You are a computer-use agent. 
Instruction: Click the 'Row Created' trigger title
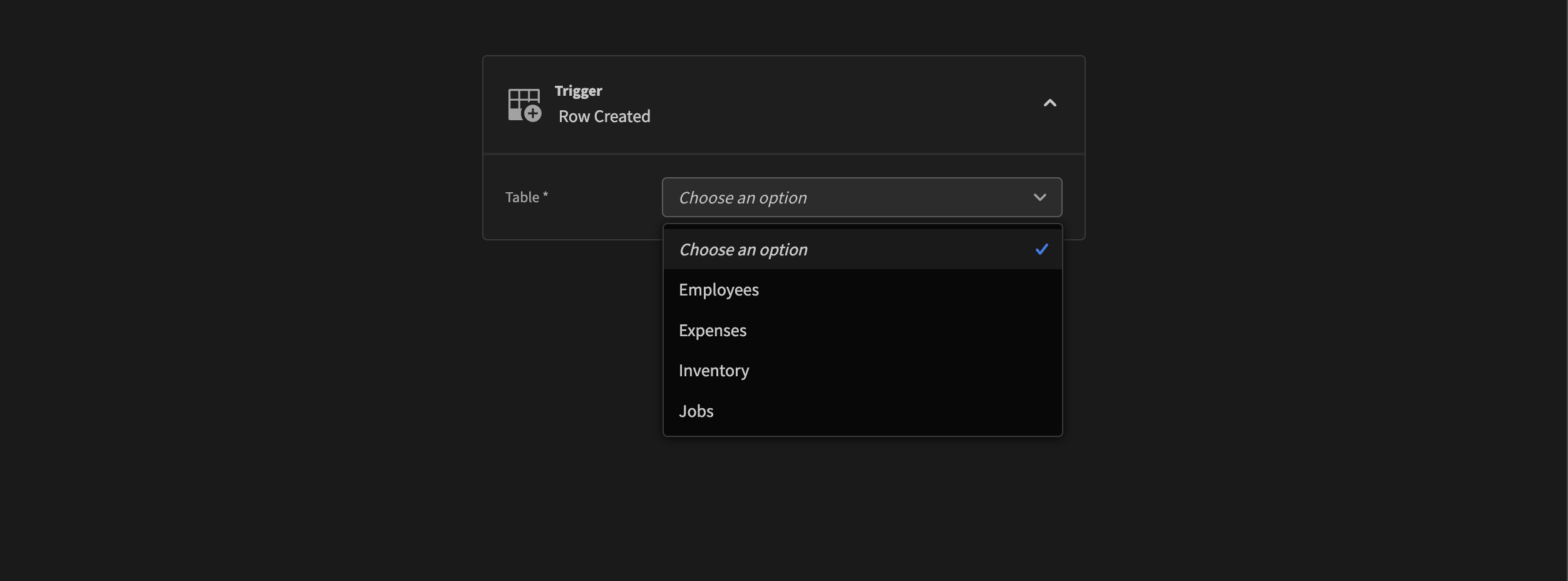(x=604, y=116)
